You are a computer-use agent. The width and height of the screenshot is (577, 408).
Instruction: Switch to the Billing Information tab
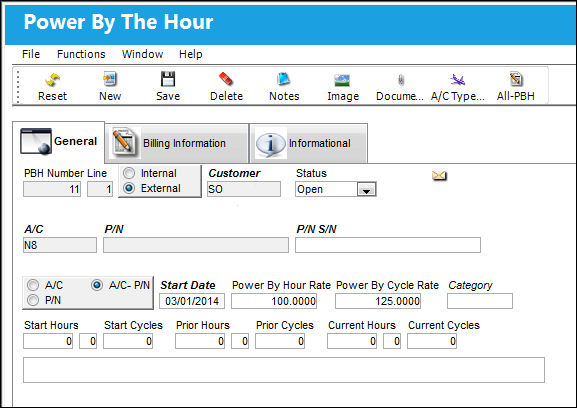[x=177, y=143]
